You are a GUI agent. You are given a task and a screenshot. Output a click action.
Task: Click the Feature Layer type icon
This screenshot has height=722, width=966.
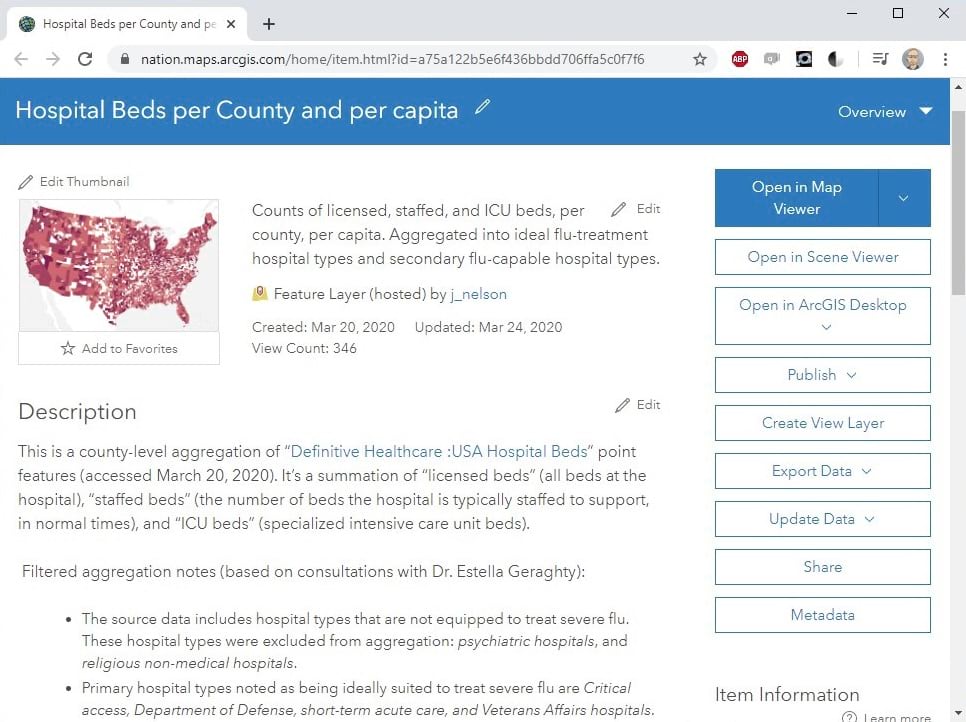260,293
